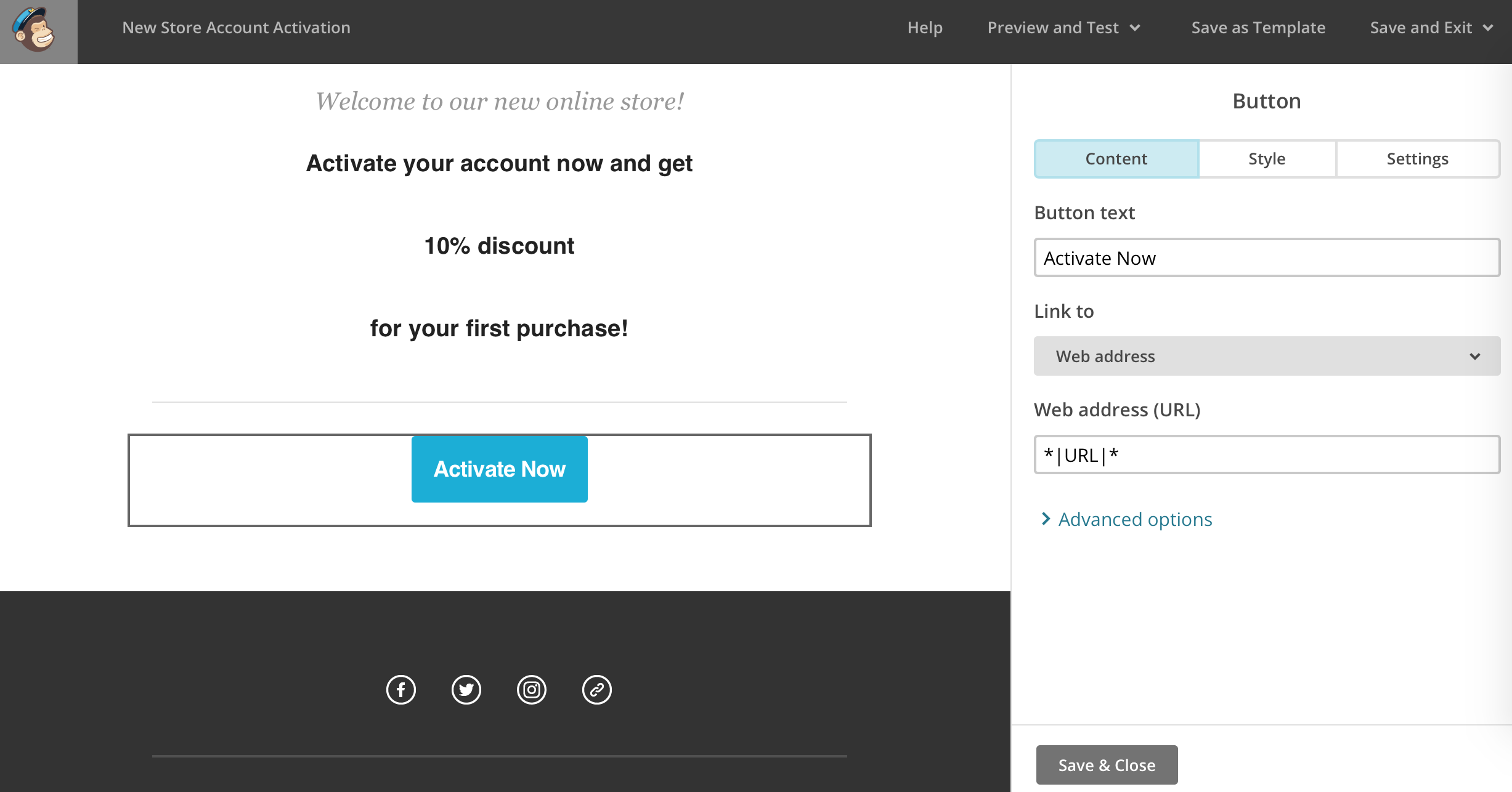The width and height of the screenshot is (1512, 792).
Task: Click the Activate Now button in email preview
Action: click(500, 469)
